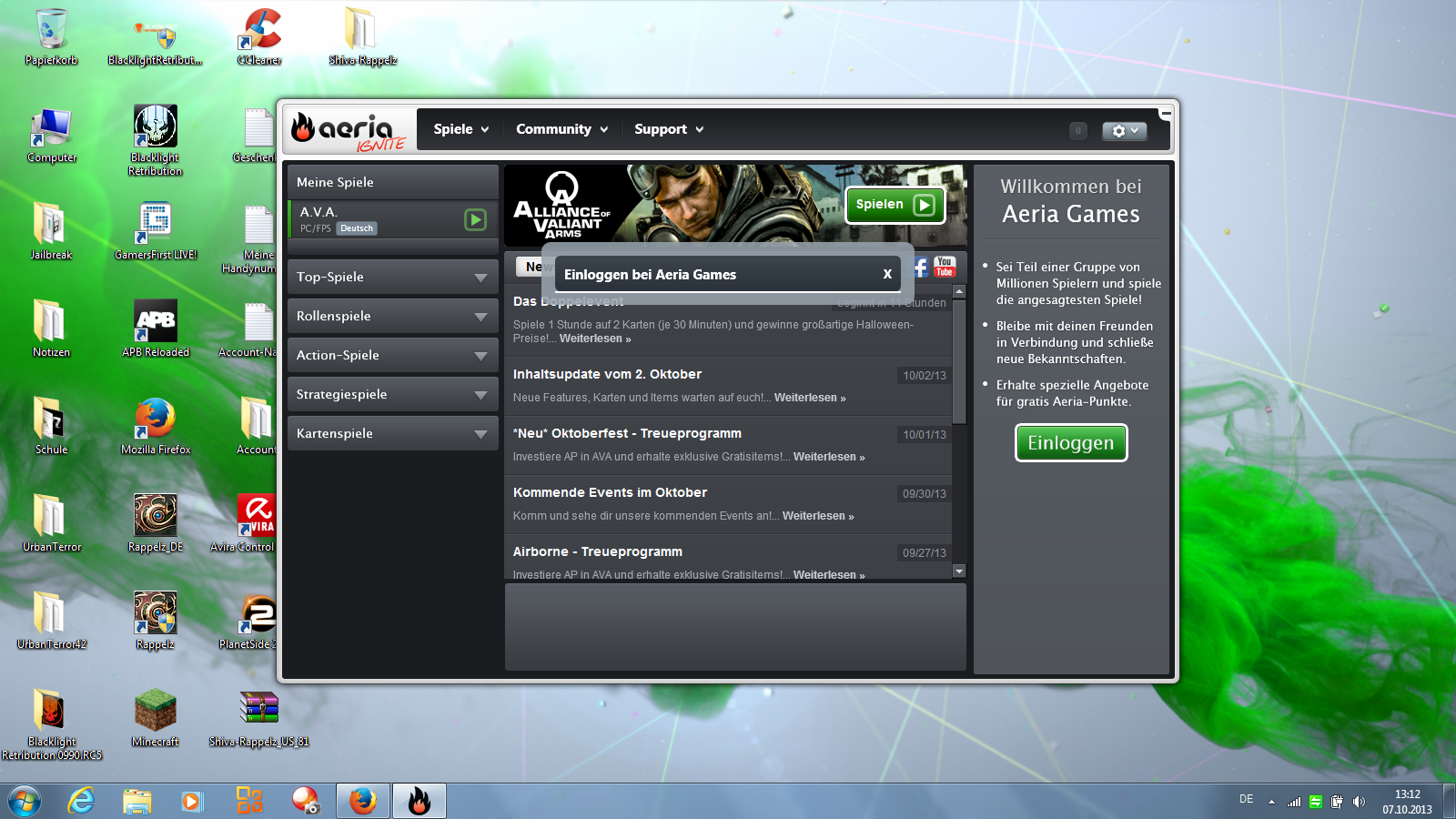Open the news headline 'Inhaltsupdate vom 2. Oktober'
The height and width of the screenshot is (819, 1456).
pyautogui.click(x=607, y=374)
